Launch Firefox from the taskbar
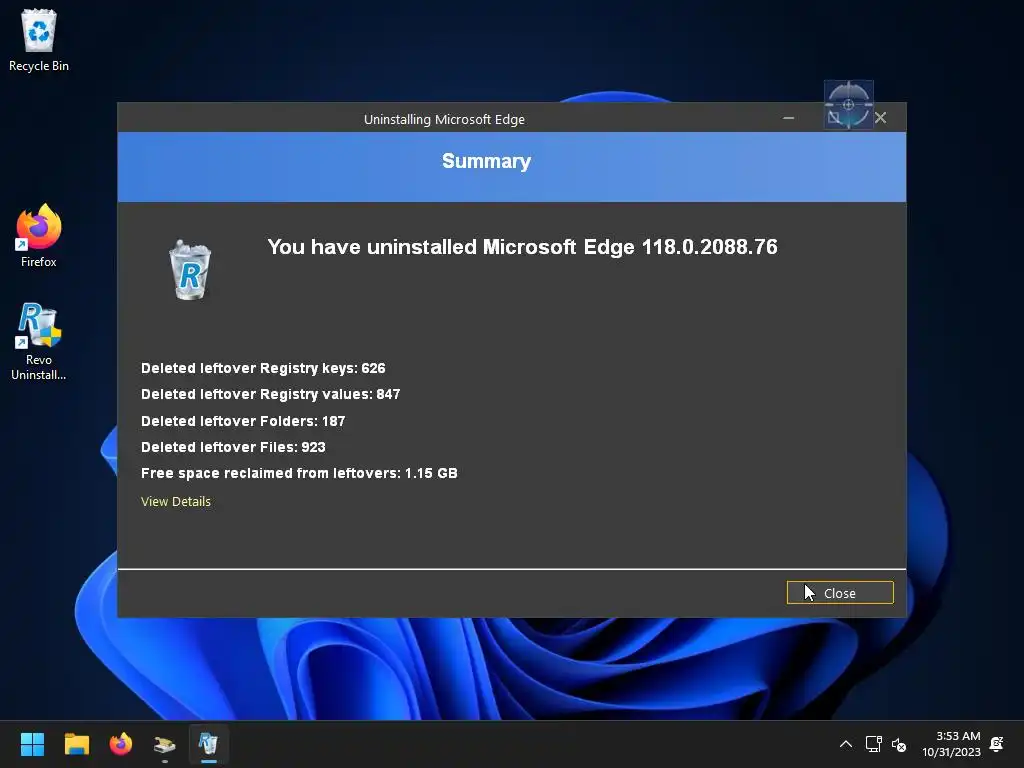Image resolution: width=1024 pixels, height=768 pixels. click(121, 744)
